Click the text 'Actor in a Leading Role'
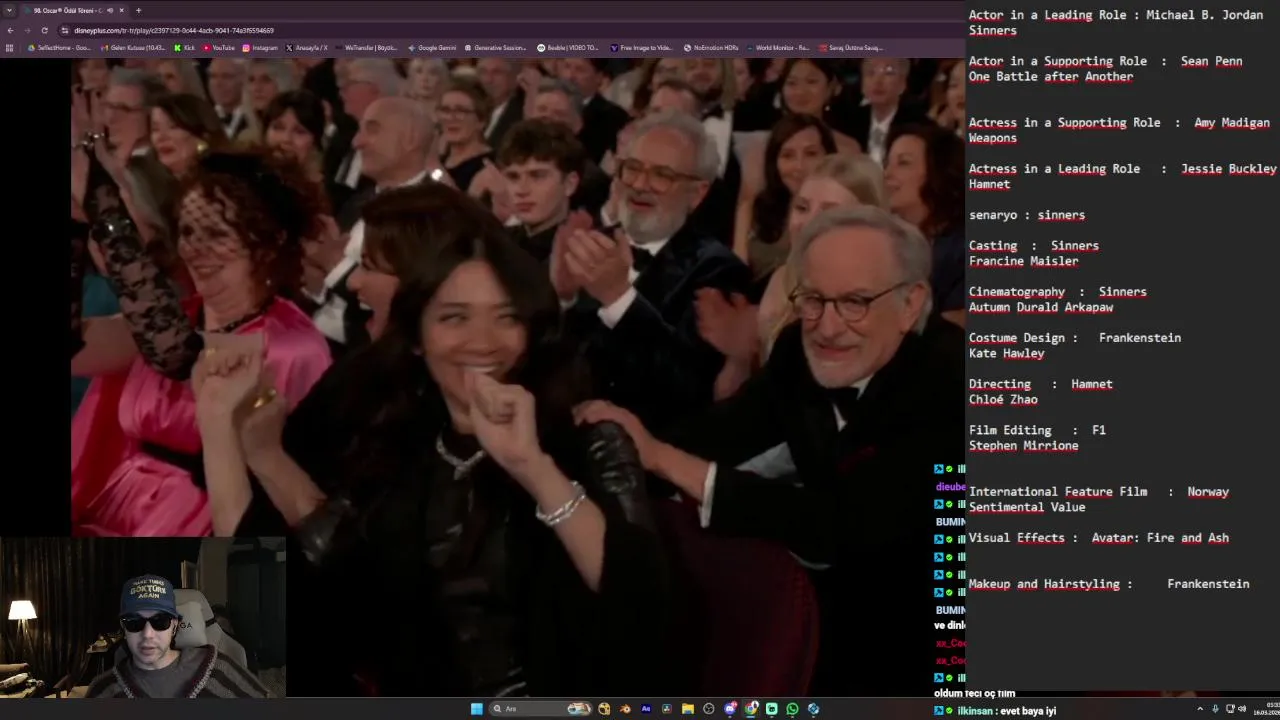 (x=1047, y=15)
